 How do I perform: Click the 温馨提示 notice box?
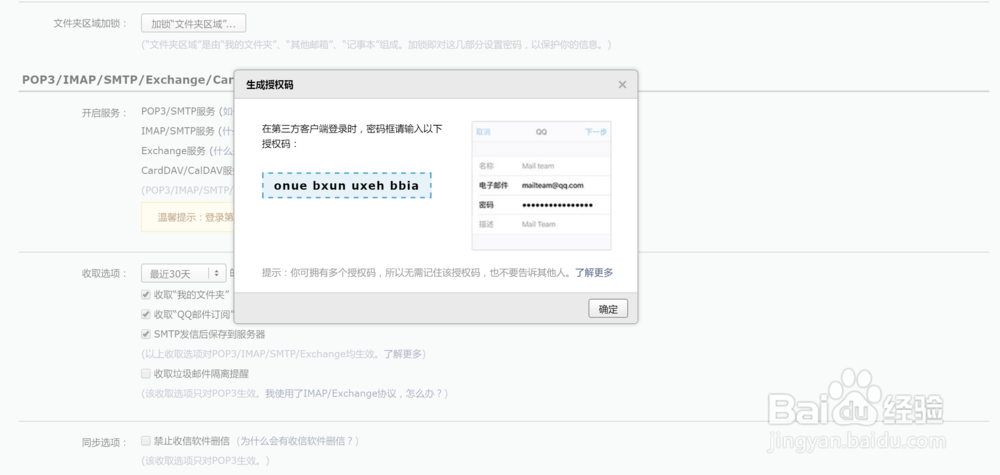click(x=188, y=217)
